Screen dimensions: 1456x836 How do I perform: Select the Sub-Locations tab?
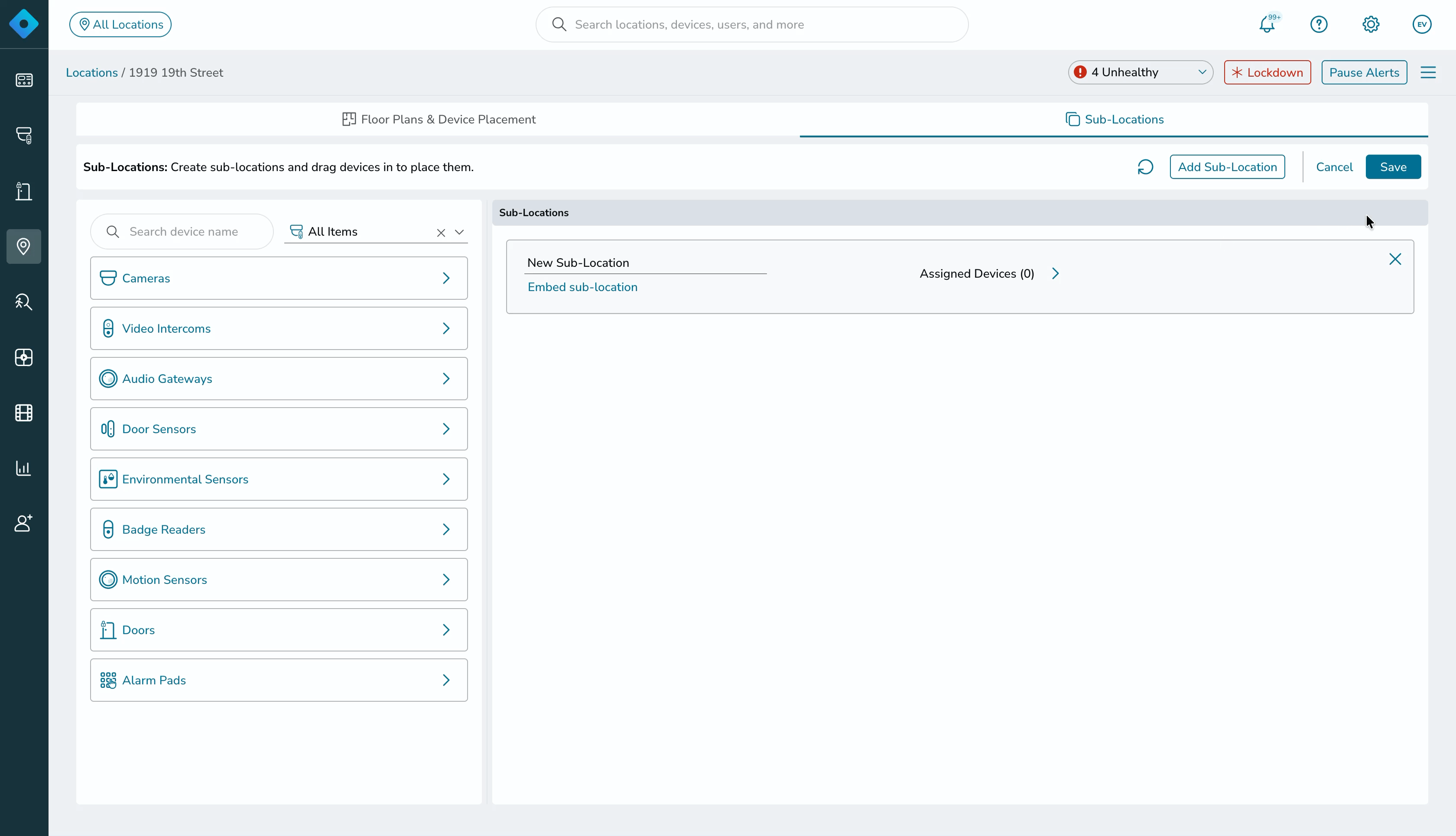click(1114, 120)
